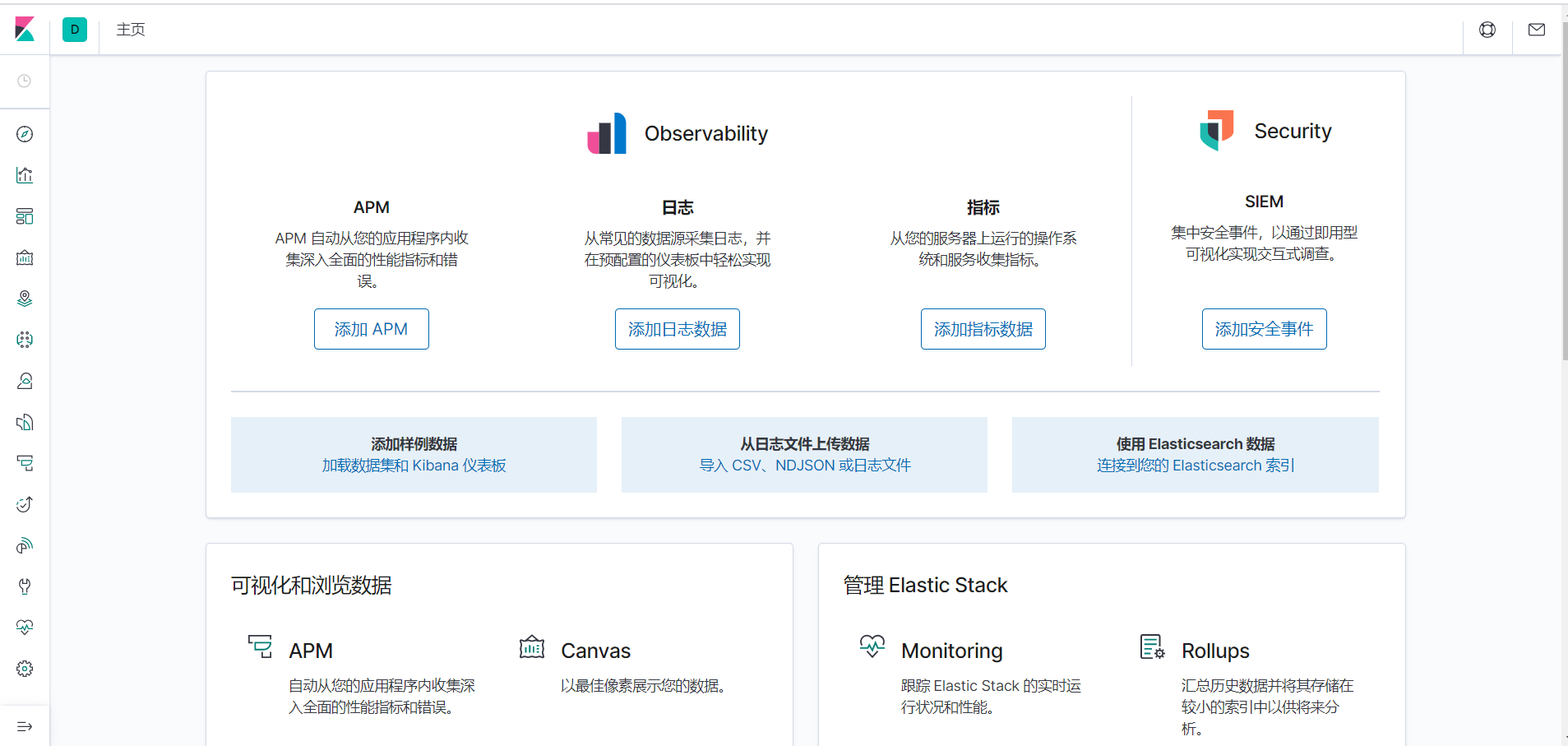Click the Canvas icon under 可视化和浏览数据
1568x746 pixels.
click(x=532, y=646)
